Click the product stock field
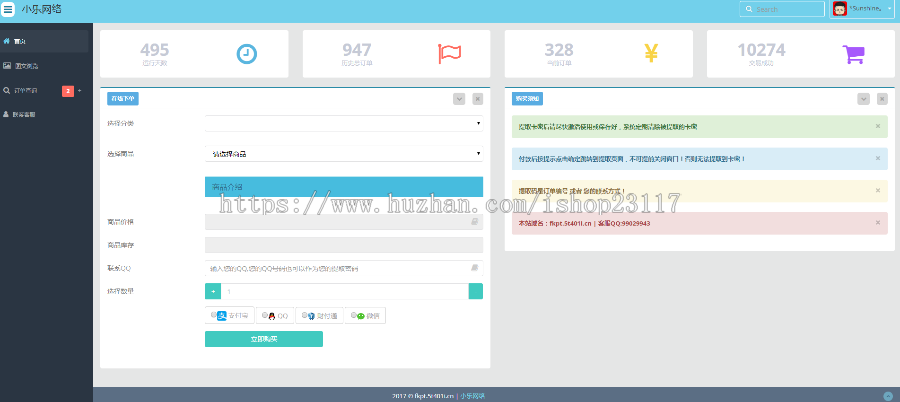 [x=344, y=245]
